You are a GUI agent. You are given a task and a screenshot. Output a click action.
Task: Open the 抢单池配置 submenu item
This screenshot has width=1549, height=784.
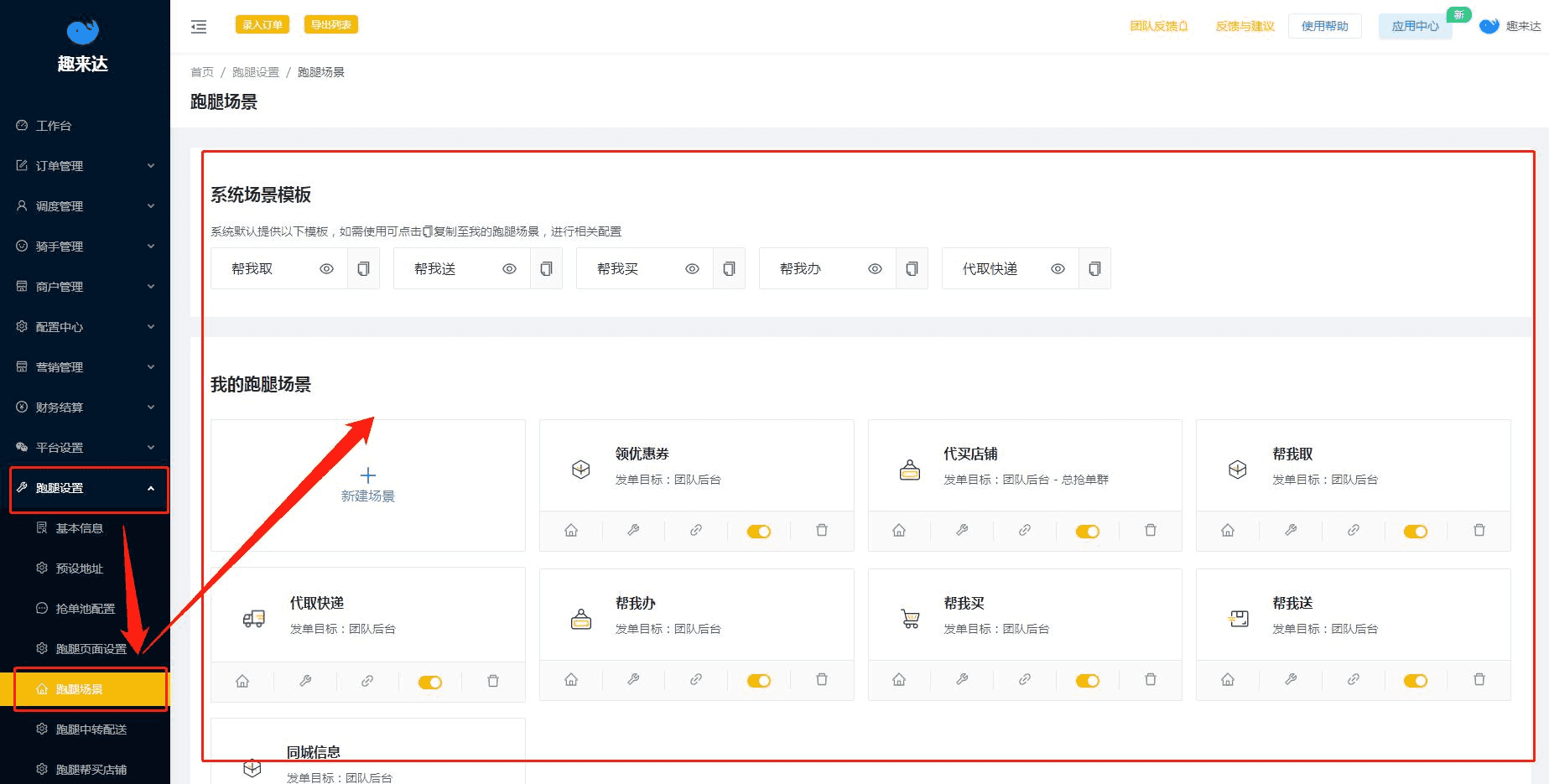point(85,609)
